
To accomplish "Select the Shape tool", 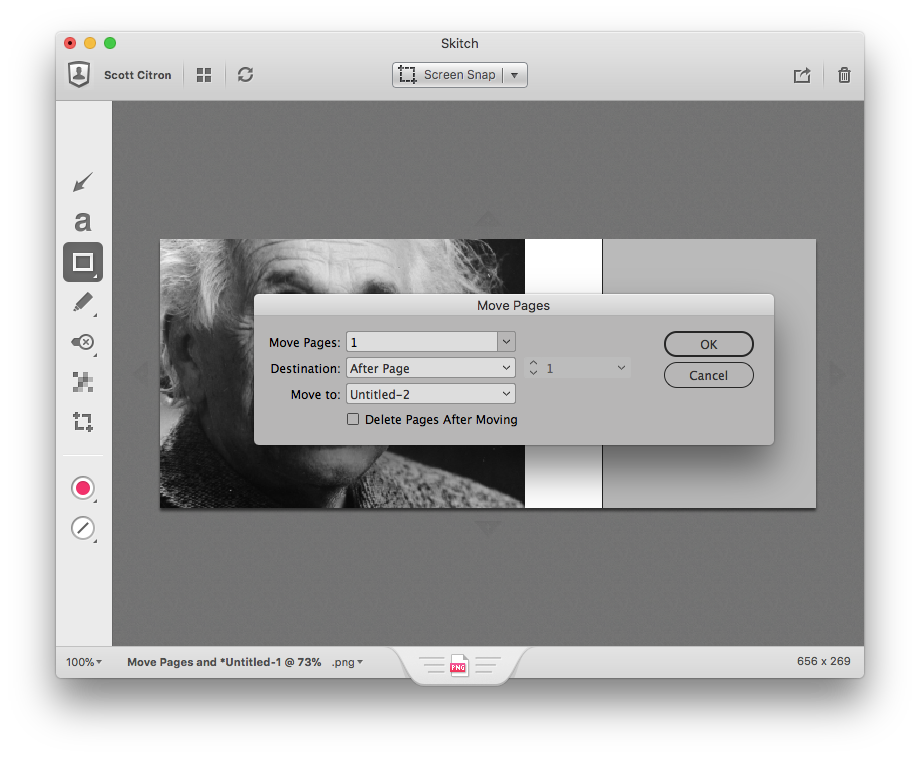I will coord(82,262).
